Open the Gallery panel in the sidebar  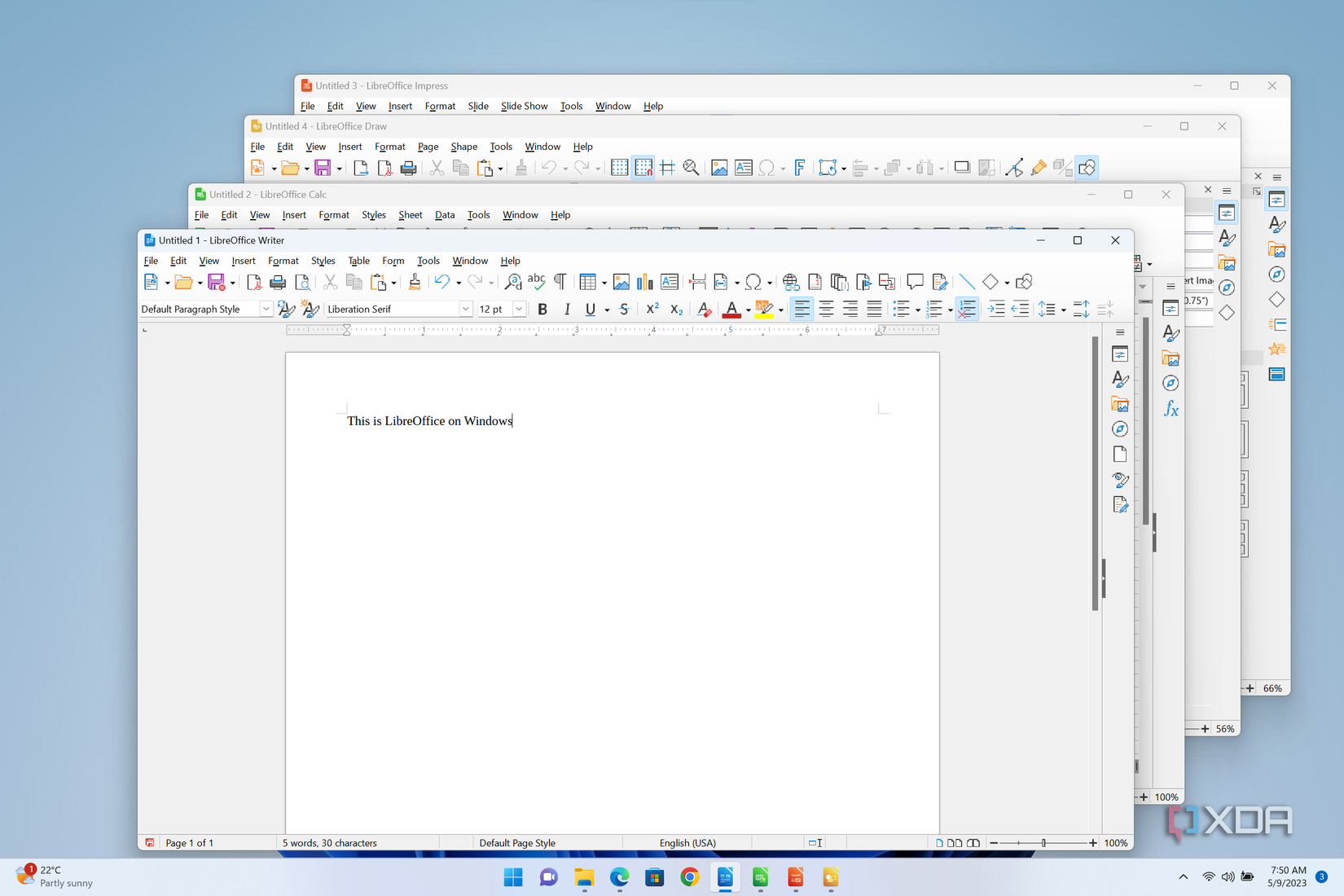tap(1121, 403)
